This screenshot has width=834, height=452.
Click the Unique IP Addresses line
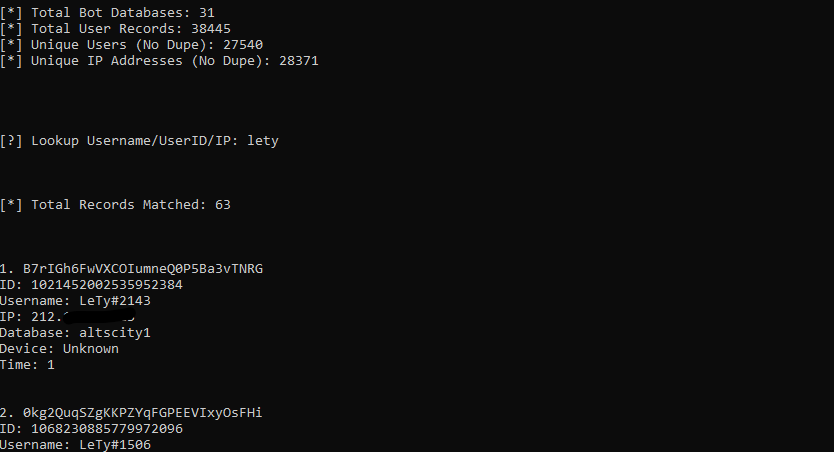point(159,61)
